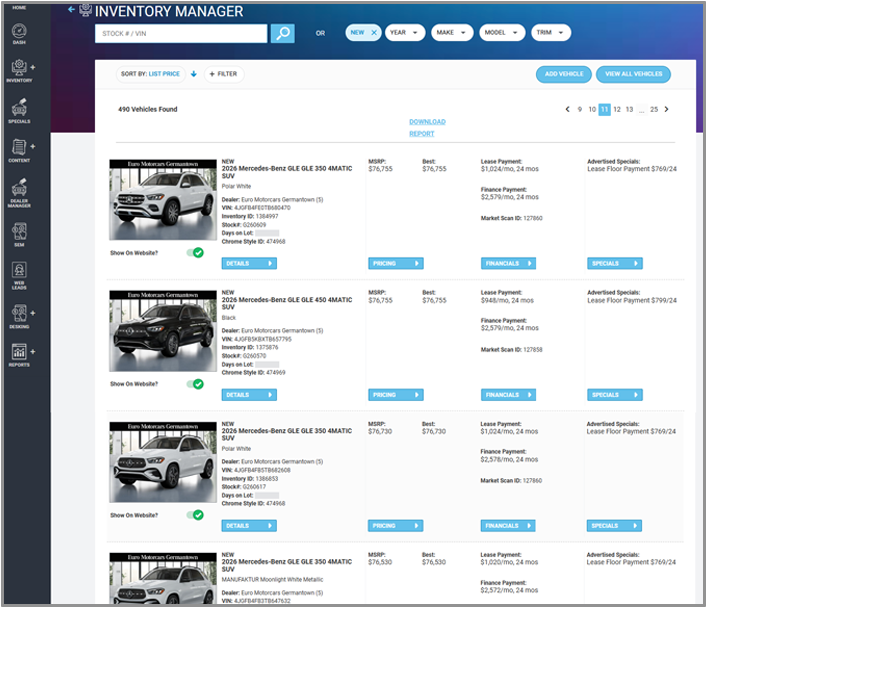This screenshot has height=697, width=878.
Task: Open photo of the $76,730 GLE 350
Action: tap(163, 462)
